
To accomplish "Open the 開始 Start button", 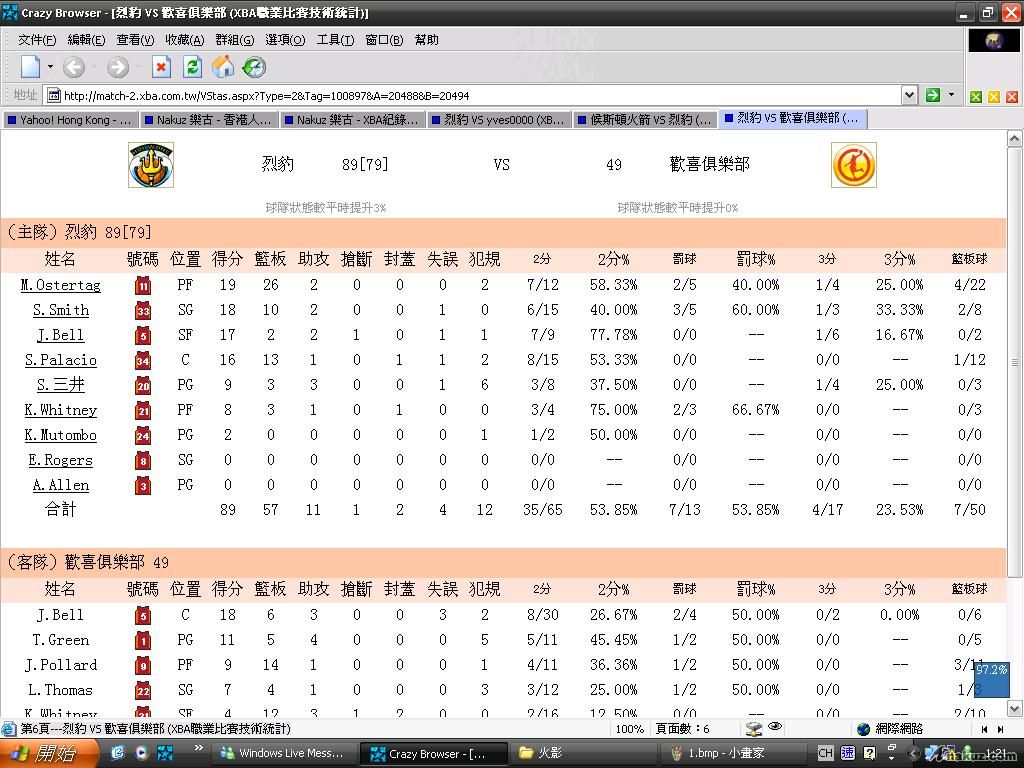I will tap(49, 754).
